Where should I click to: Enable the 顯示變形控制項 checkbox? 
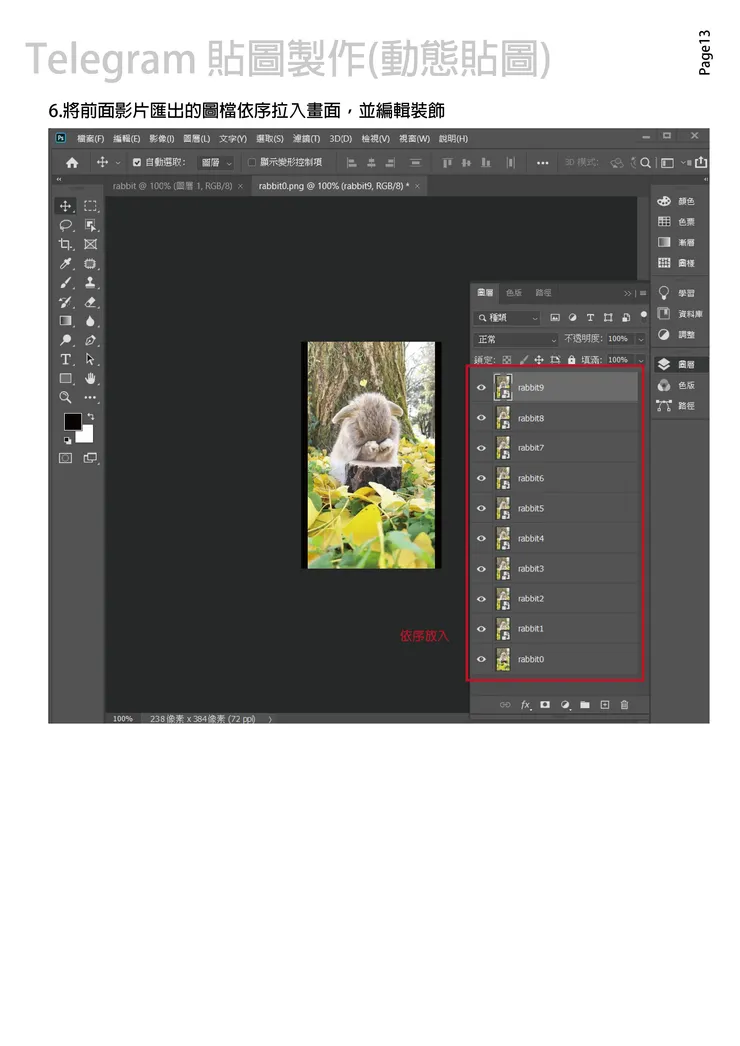click(x=252, y=162)
